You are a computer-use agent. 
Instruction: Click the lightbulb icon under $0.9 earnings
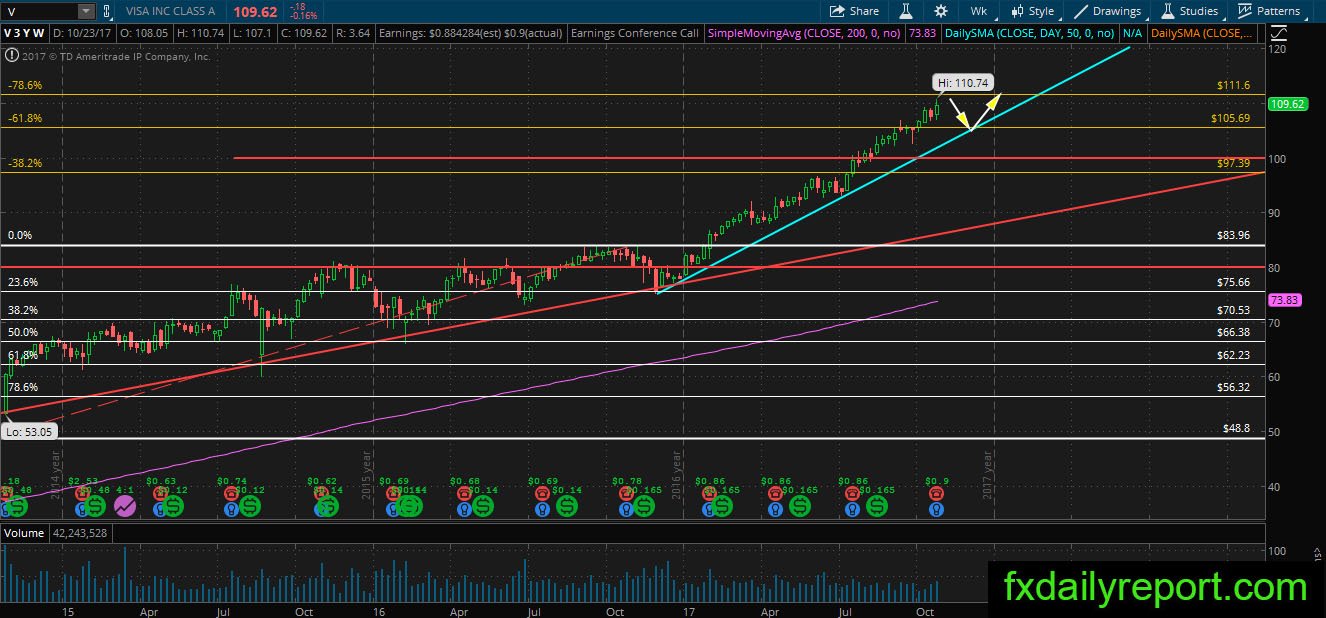tap(936, 509)
